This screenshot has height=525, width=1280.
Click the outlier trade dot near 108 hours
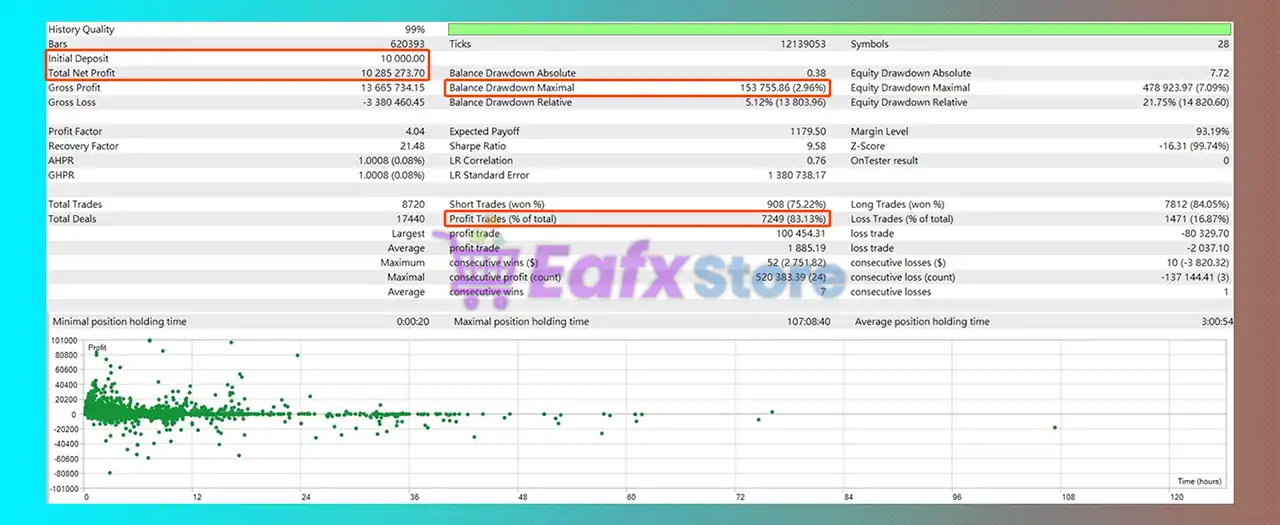tap(1054, 428)
